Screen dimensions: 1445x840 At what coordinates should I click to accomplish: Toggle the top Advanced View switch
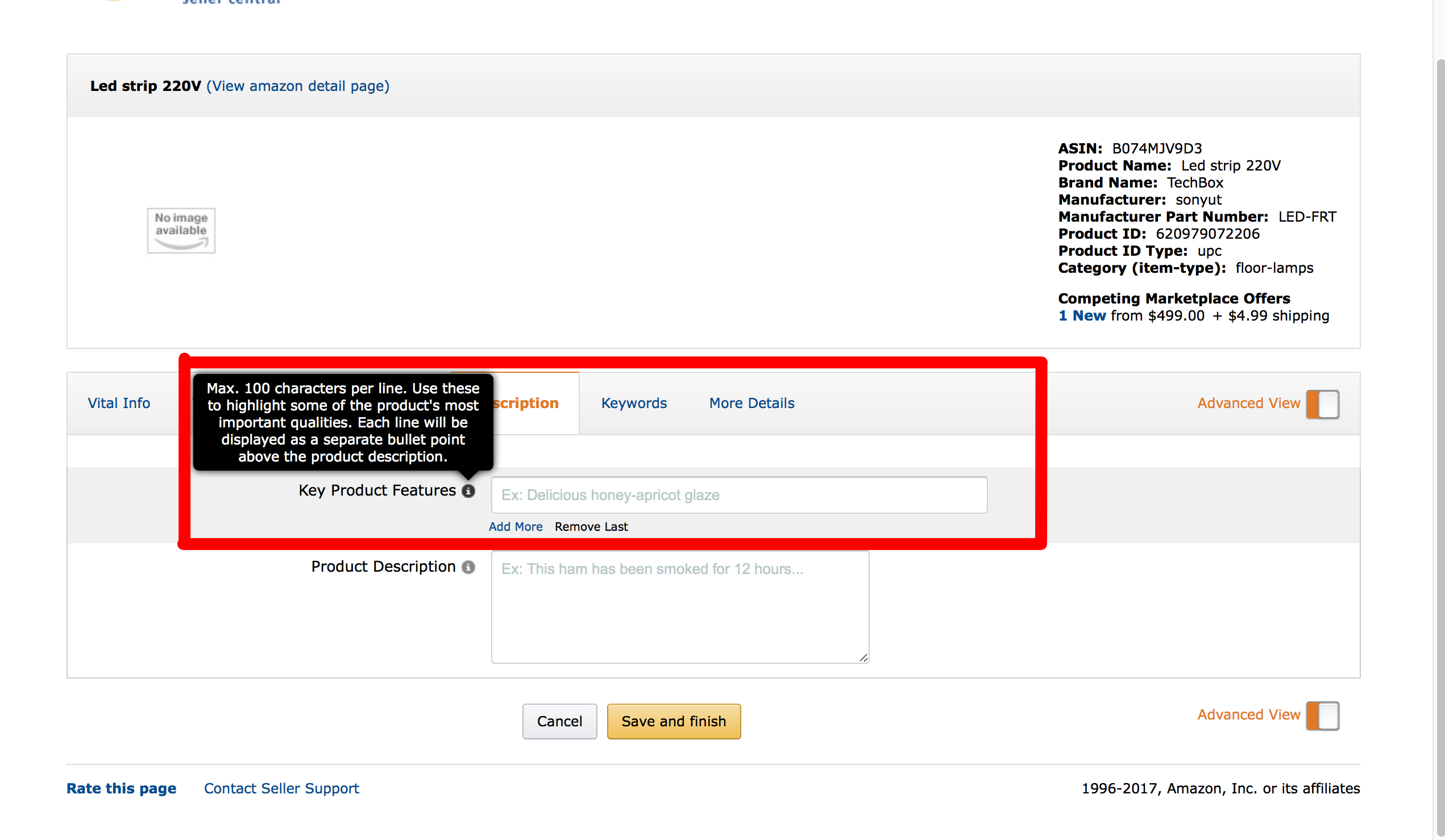tap(1322, 404)
